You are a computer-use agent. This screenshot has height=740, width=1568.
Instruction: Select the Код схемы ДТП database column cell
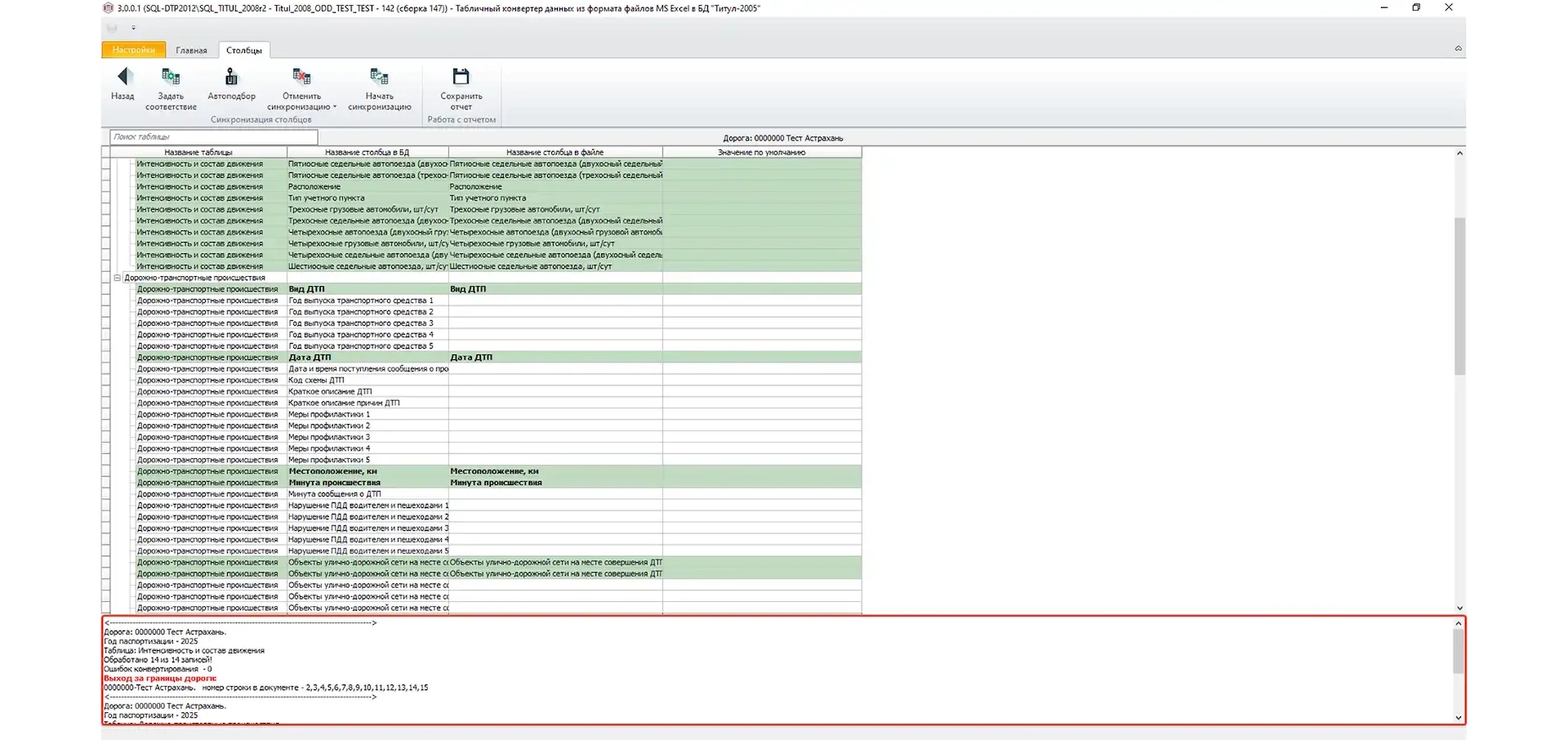click(367, 381)
